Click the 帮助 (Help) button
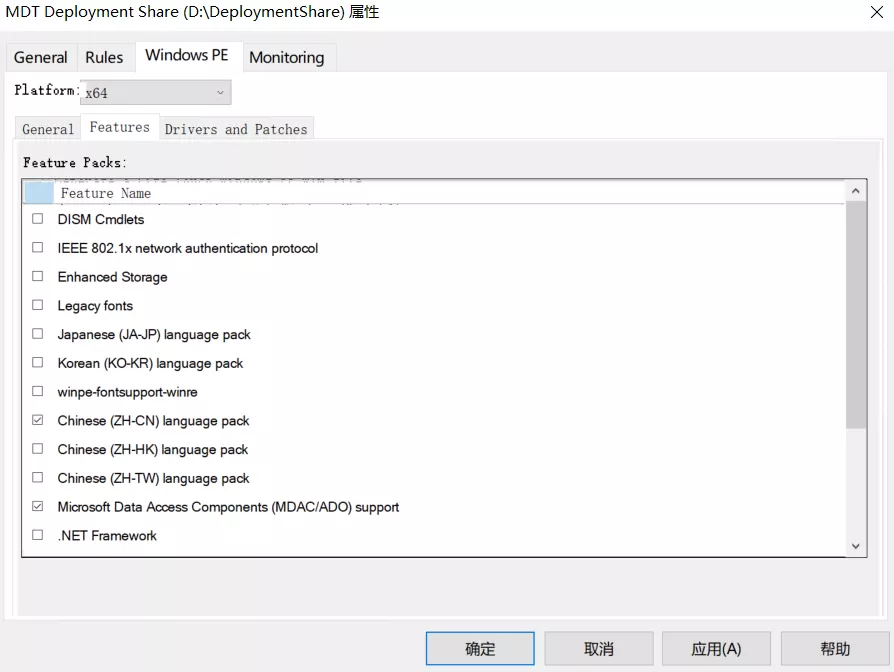 coord(835,649)
